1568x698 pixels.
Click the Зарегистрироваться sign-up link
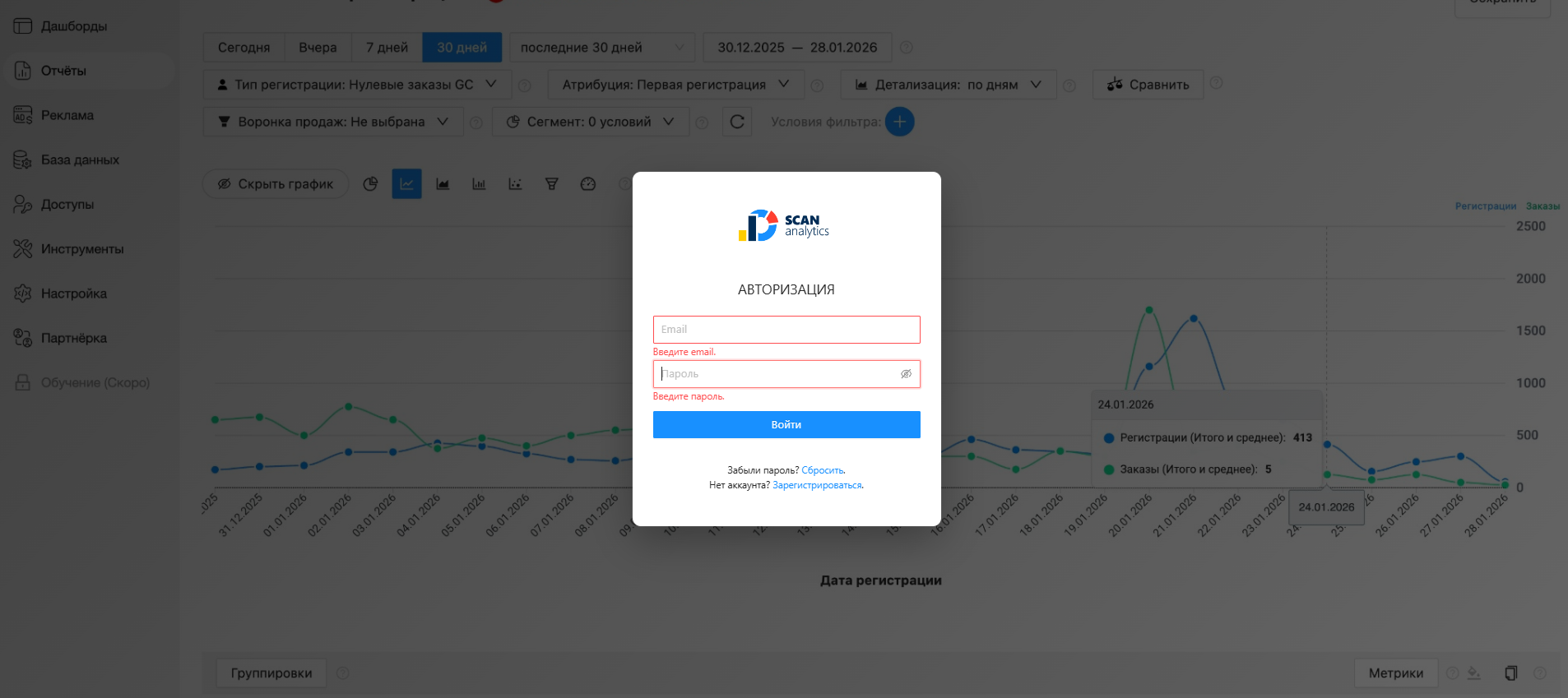click(818, 485)
